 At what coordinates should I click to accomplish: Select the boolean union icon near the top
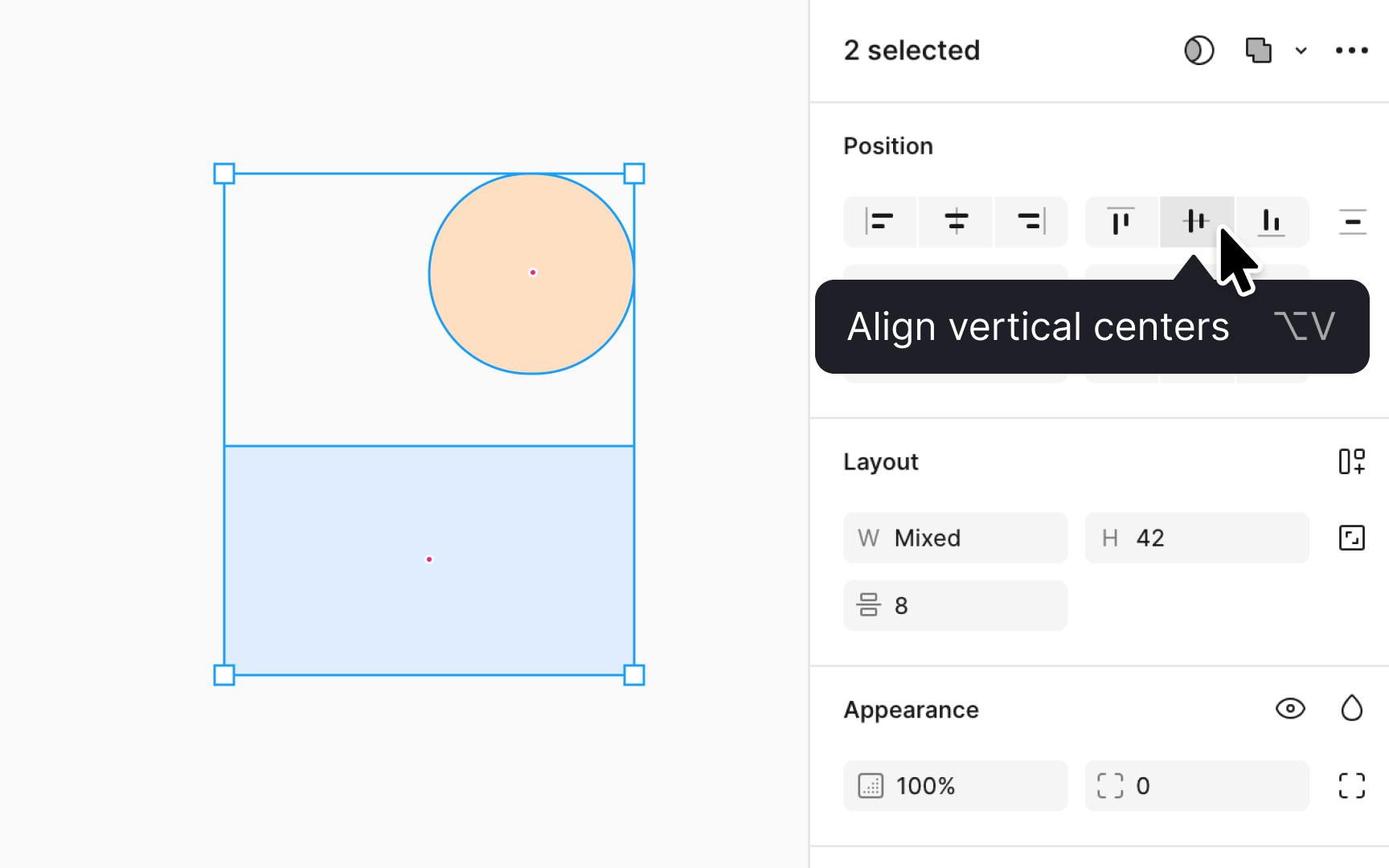[x=1257, y=50]
